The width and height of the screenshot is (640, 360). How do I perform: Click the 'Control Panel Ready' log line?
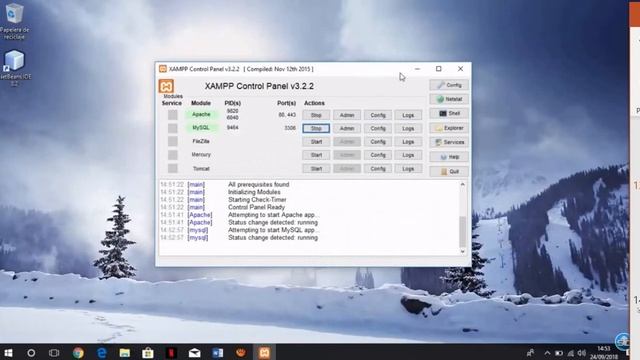tap(256, 207)
